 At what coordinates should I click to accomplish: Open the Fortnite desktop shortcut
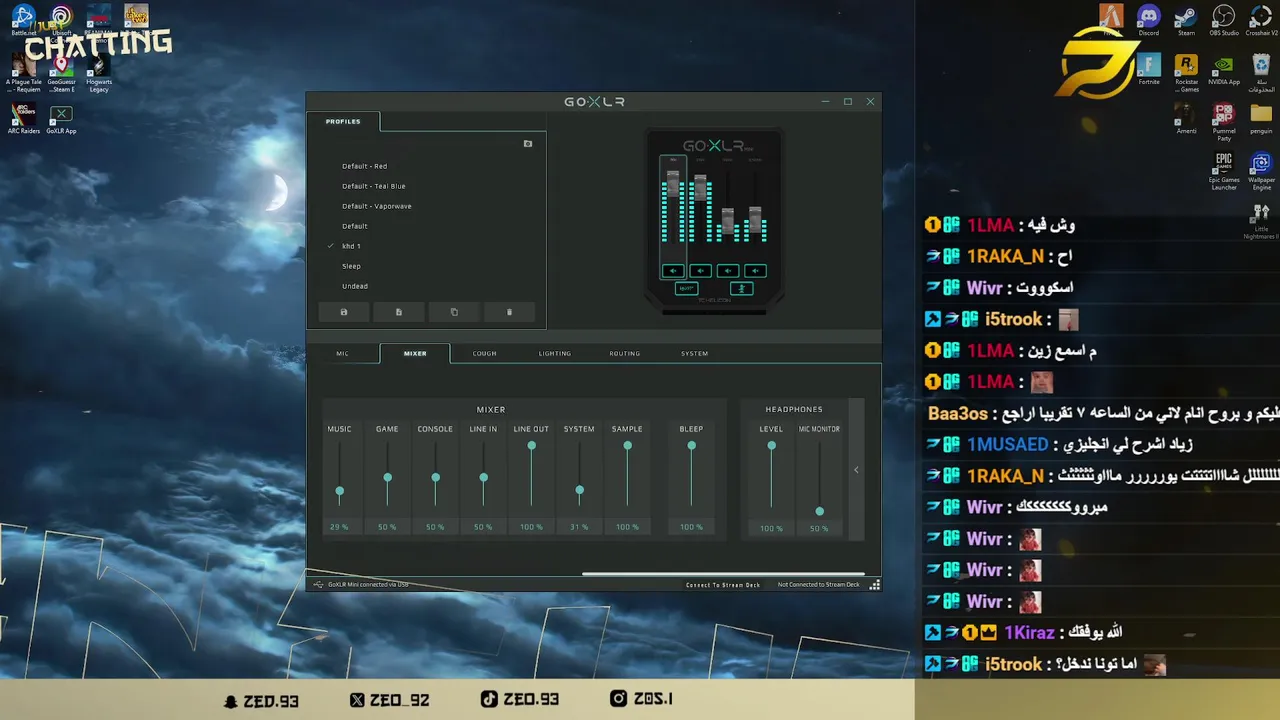tap(1149, 69)
